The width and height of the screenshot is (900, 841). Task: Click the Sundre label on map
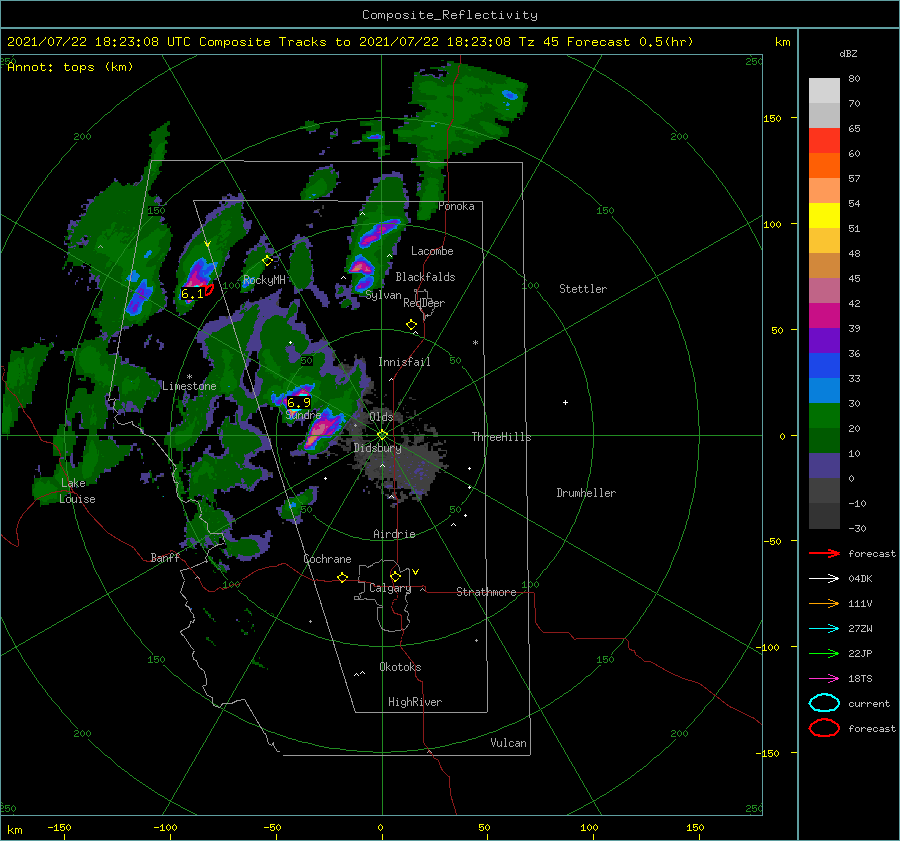point(304,414)
